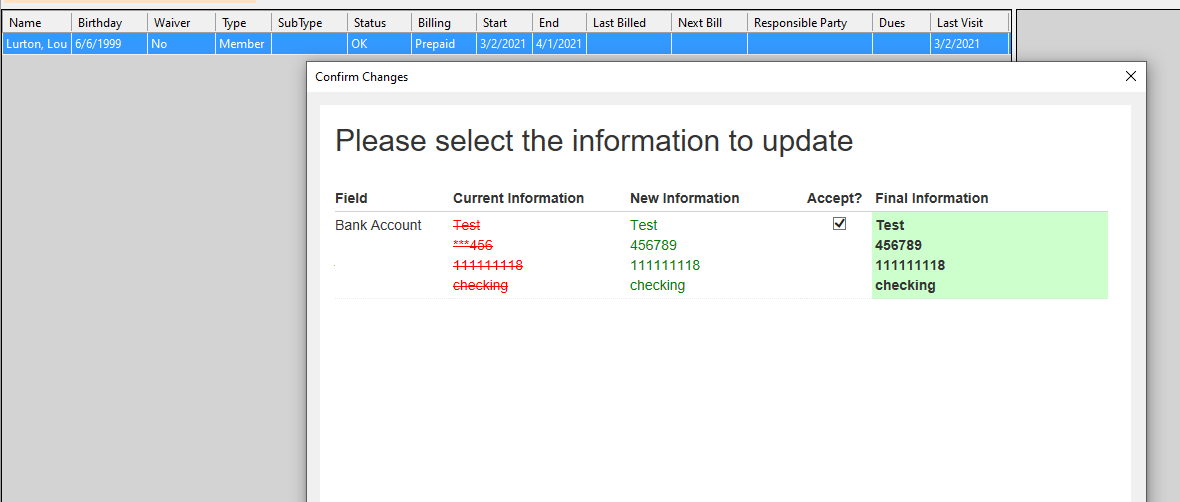The width and height of the screenshot is (1180, 502).
Task: Click the Billing column header
Action: [x=444, y=23]
